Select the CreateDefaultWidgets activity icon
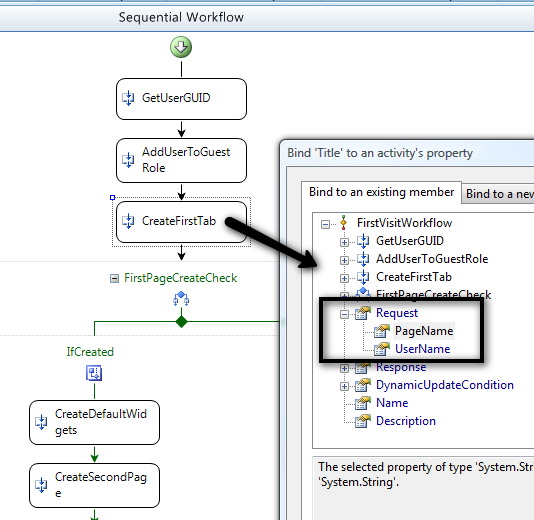Image resolution: width=534 pixels, height=520 pixels. (x=41, y=422)
